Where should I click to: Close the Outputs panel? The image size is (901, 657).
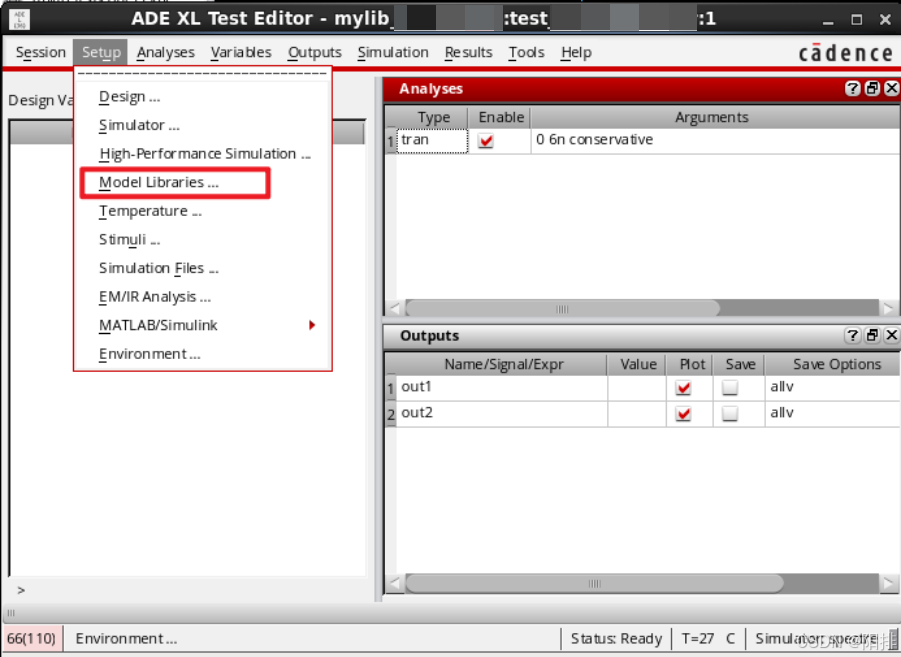pos(891,335)
